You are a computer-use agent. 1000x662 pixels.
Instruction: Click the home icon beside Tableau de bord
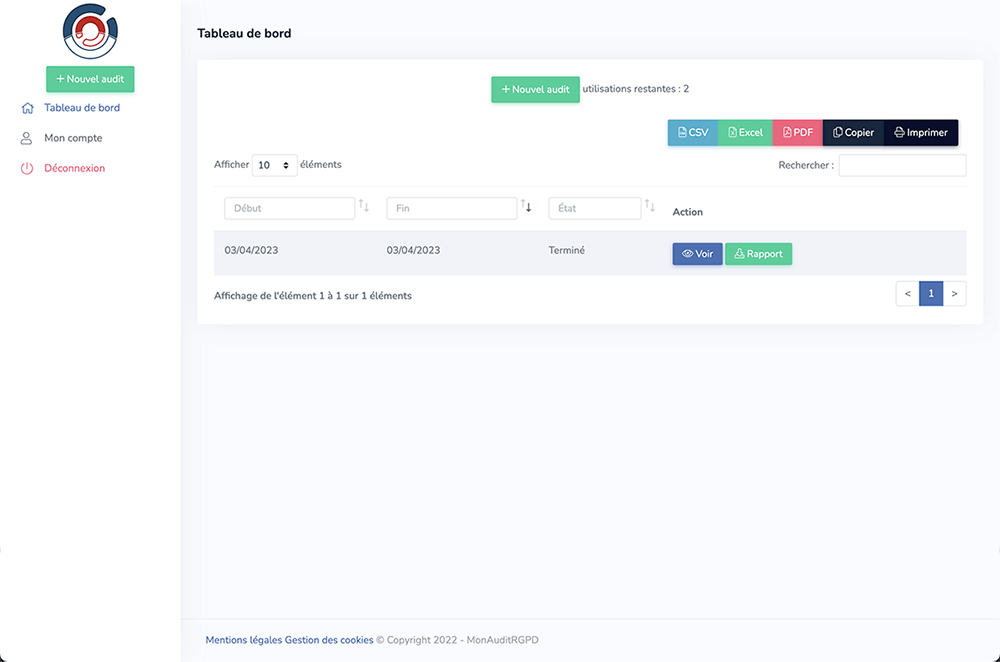(27, 108)
